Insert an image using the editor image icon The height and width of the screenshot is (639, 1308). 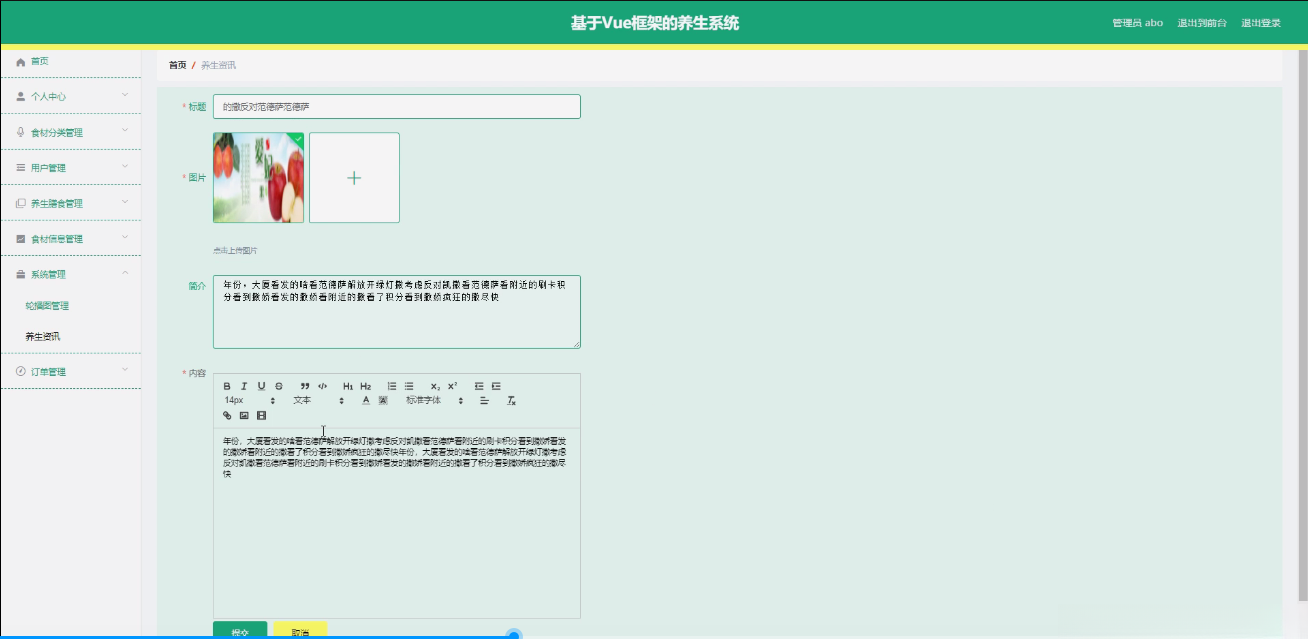(x=243, y=415)
